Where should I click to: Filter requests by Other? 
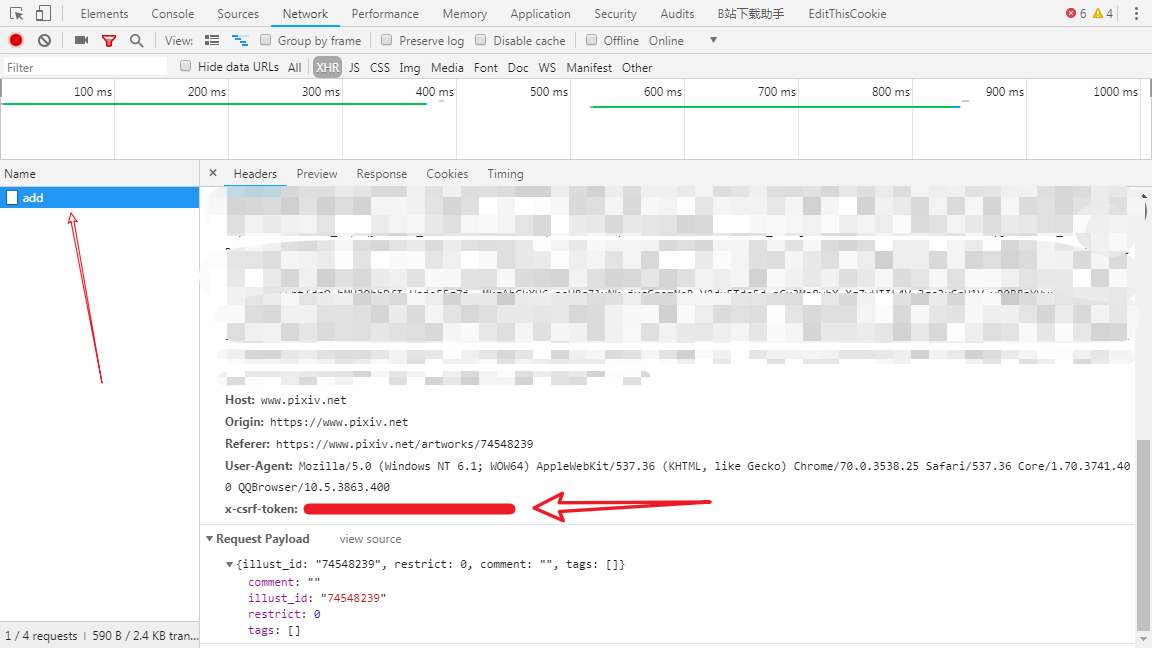(x=637, y=67)
